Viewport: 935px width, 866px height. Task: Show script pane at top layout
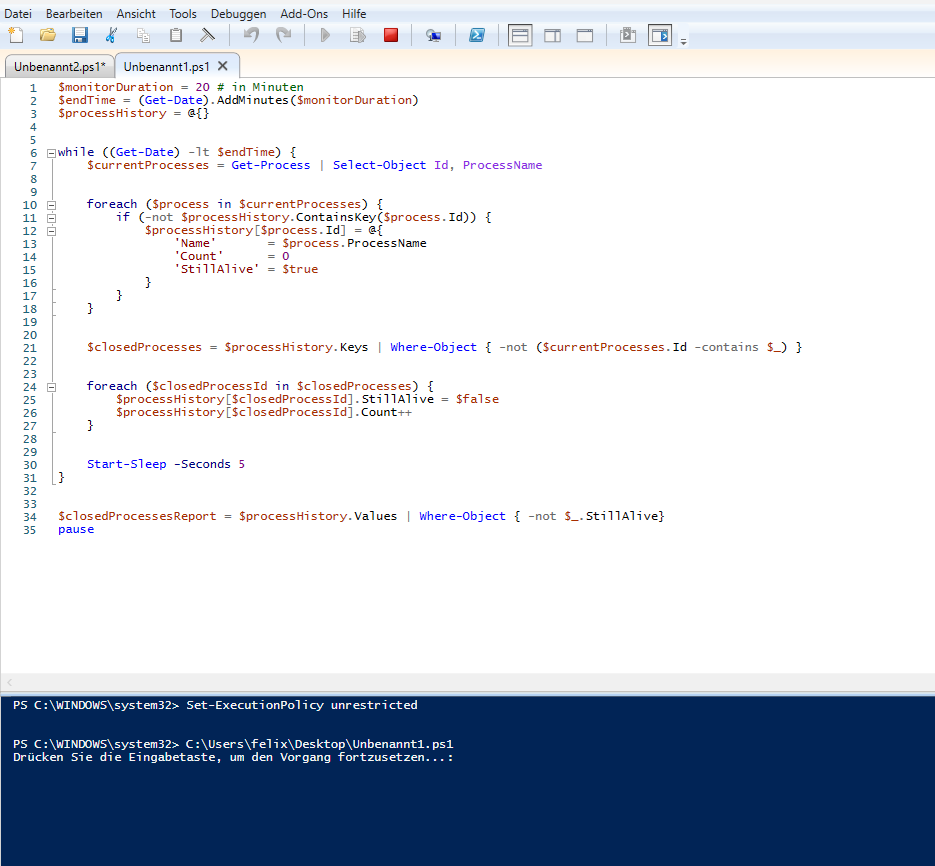coord(520,36)
